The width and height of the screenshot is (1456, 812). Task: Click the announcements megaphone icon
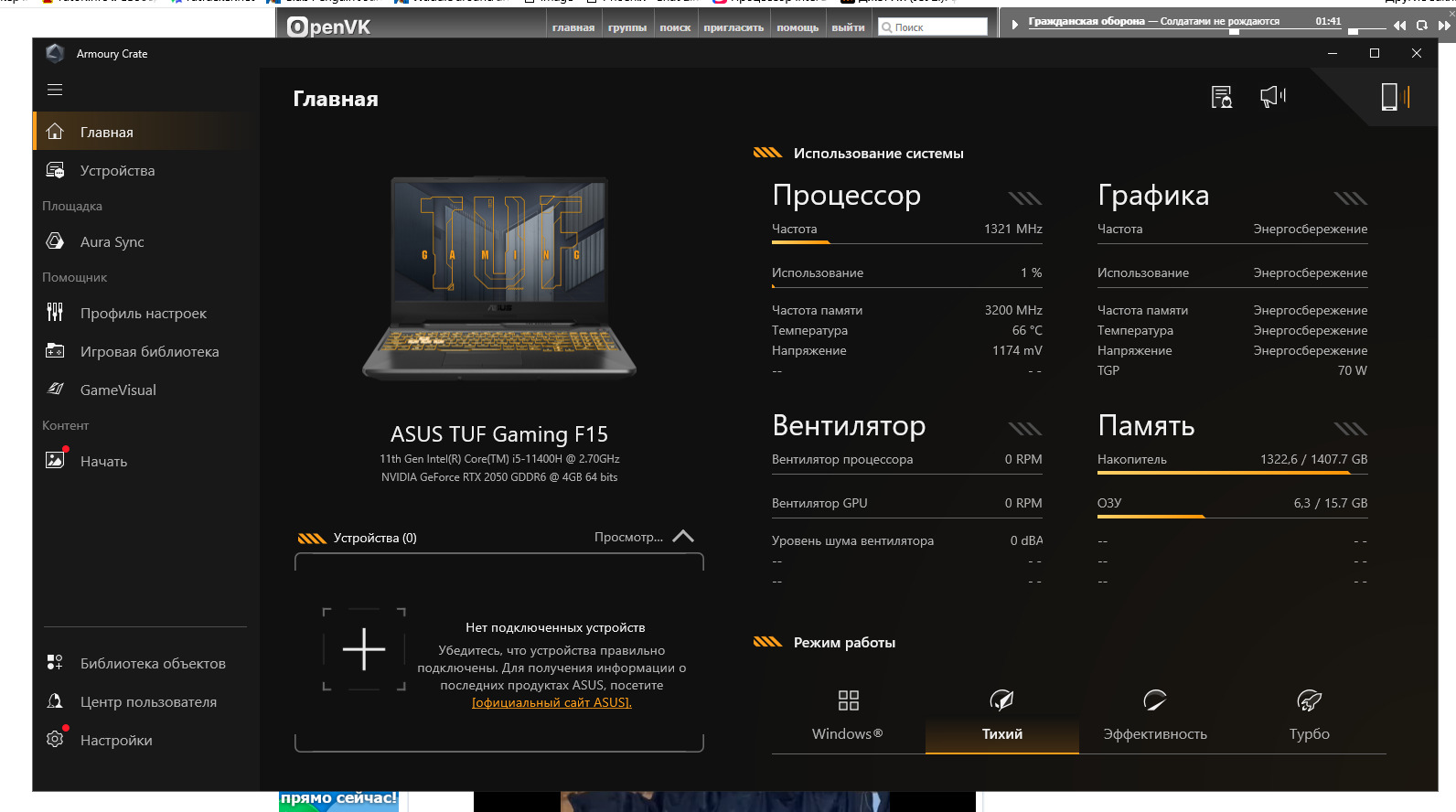click(x=1272, y=96)
